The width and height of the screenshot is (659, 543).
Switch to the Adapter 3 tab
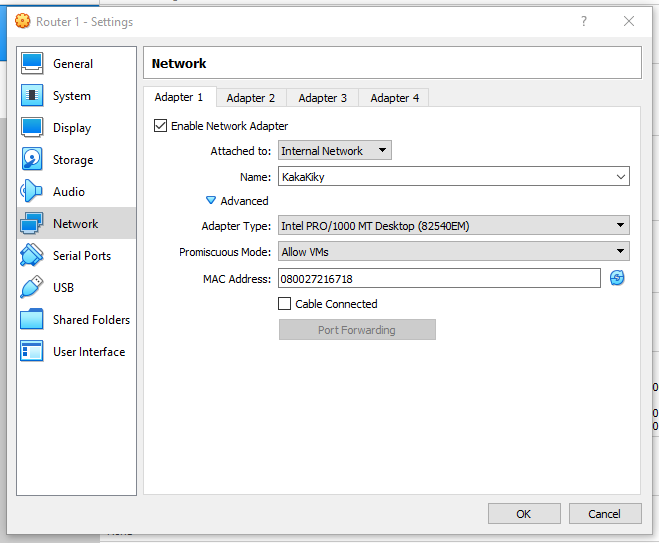pos(323,98)
